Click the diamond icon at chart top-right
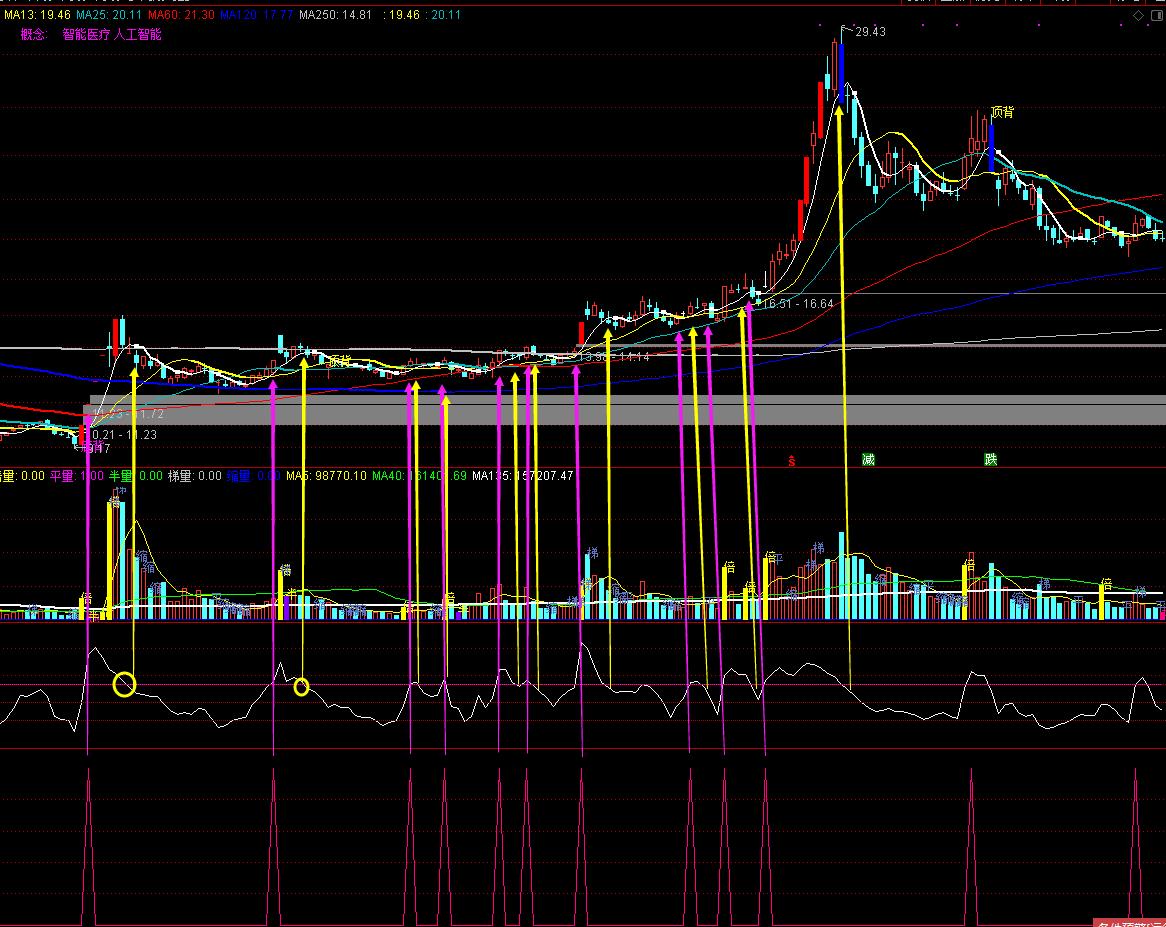The image size is (1166, 927). pos(1137,16)
